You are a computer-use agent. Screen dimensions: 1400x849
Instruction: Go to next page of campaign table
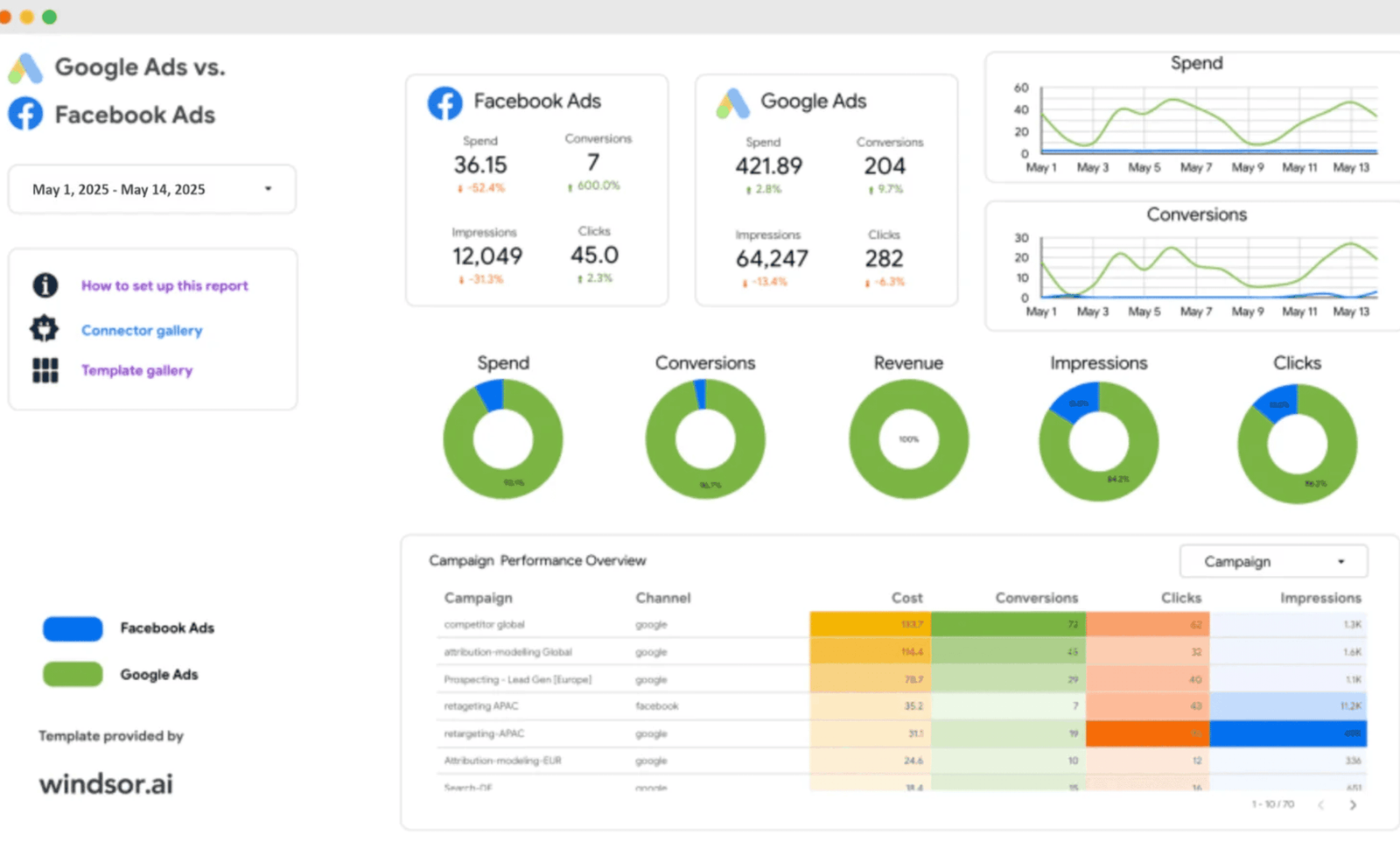click(1353, 804)
